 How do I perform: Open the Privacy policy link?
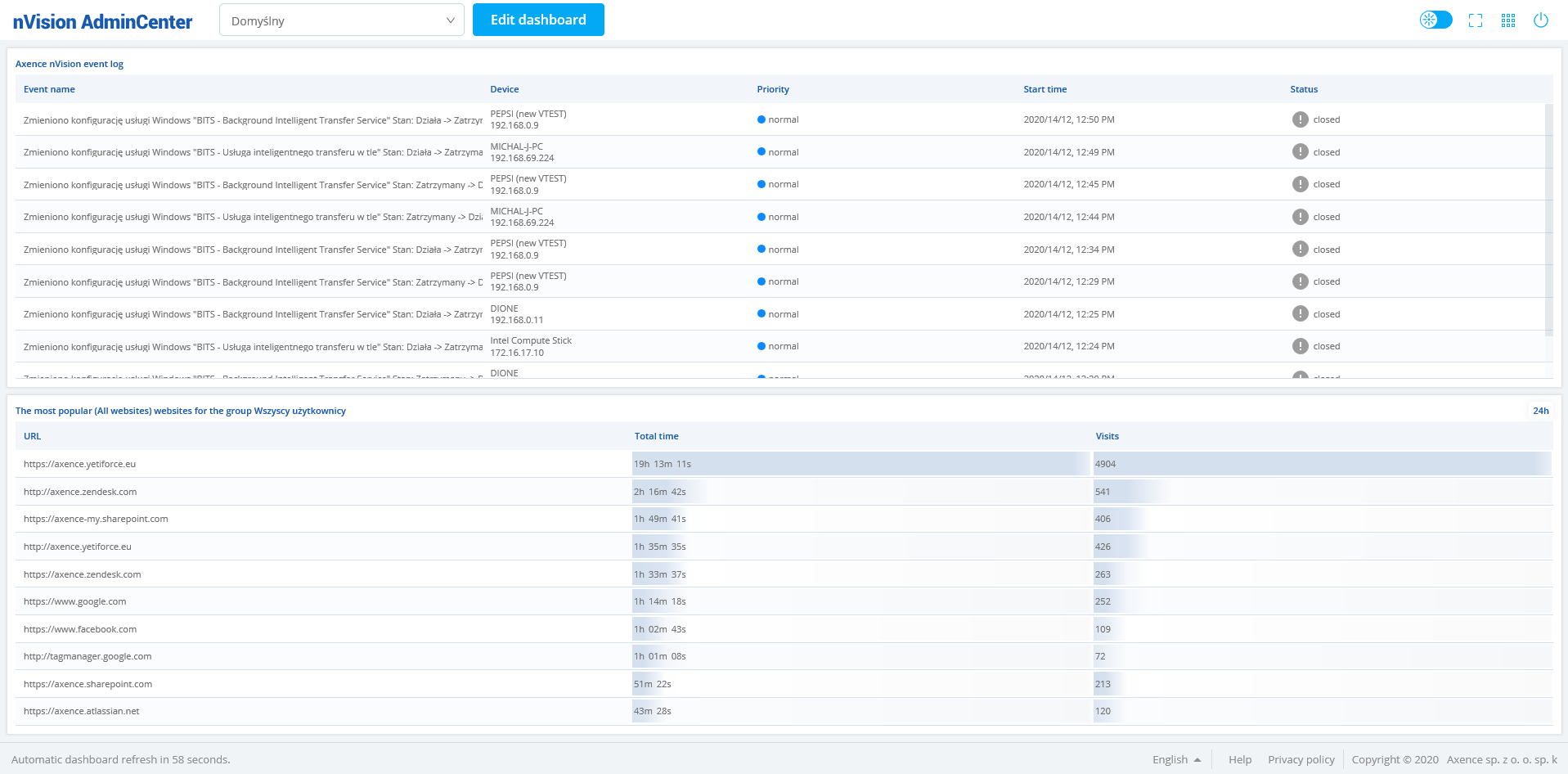click(1301, 759)
